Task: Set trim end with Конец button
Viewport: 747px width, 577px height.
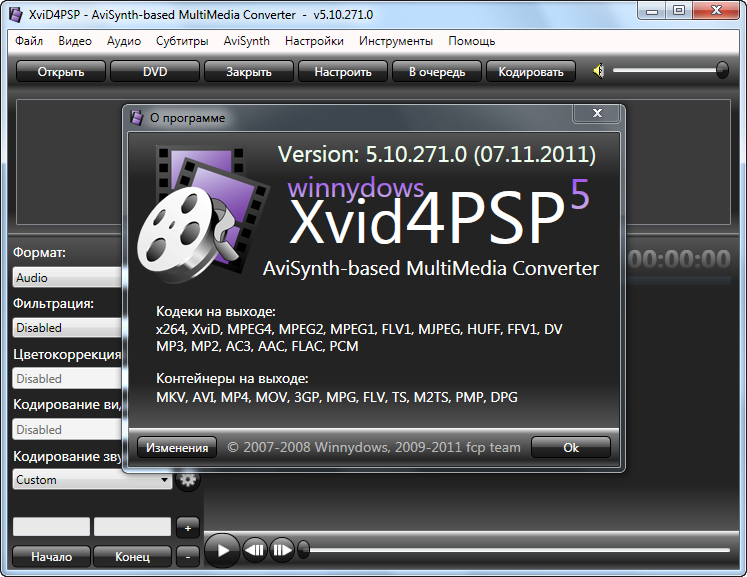Action: coord(132,557)
